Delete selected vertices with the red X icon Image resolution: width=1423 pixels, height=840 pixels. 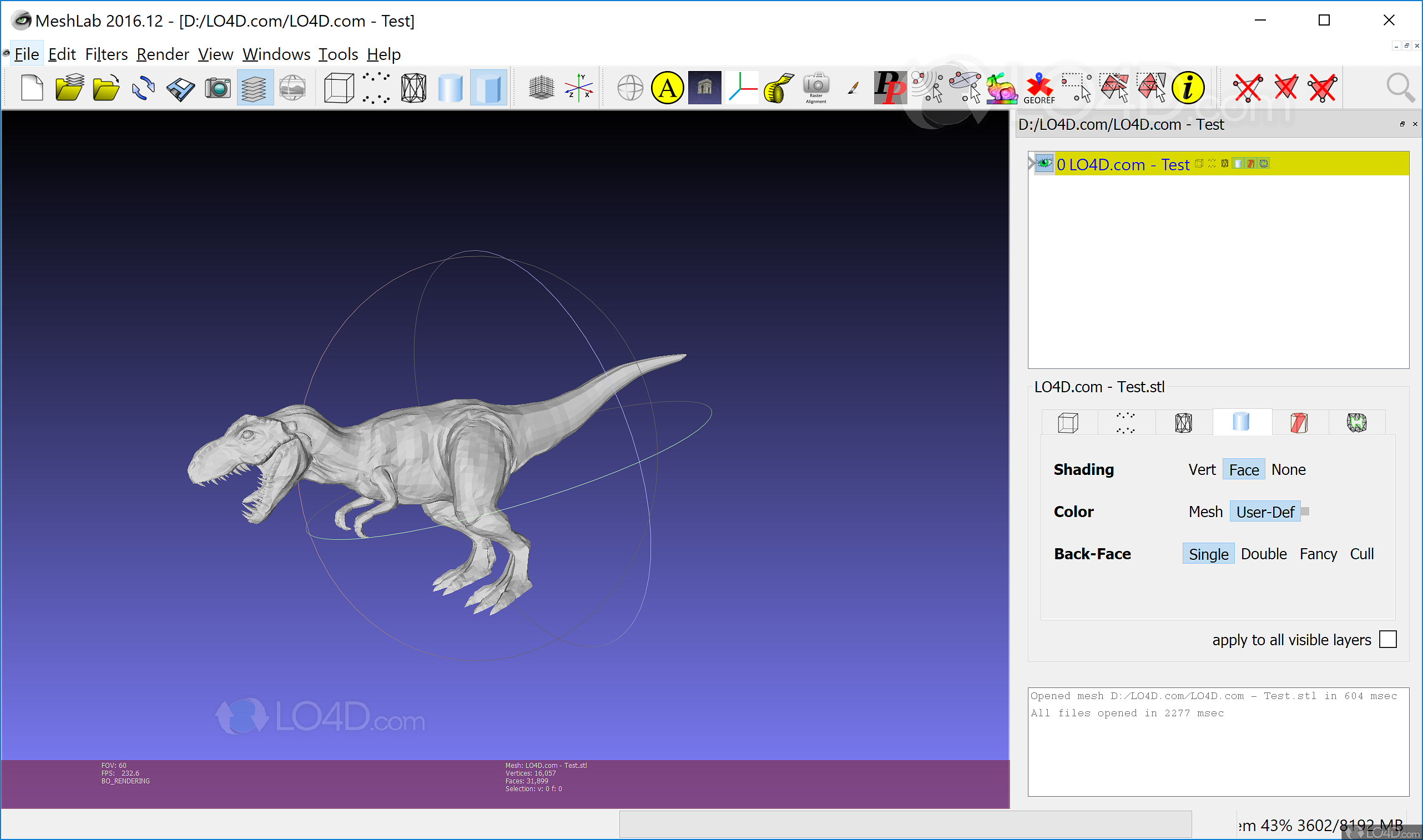pyautogui.click(x=1248, y=88)
